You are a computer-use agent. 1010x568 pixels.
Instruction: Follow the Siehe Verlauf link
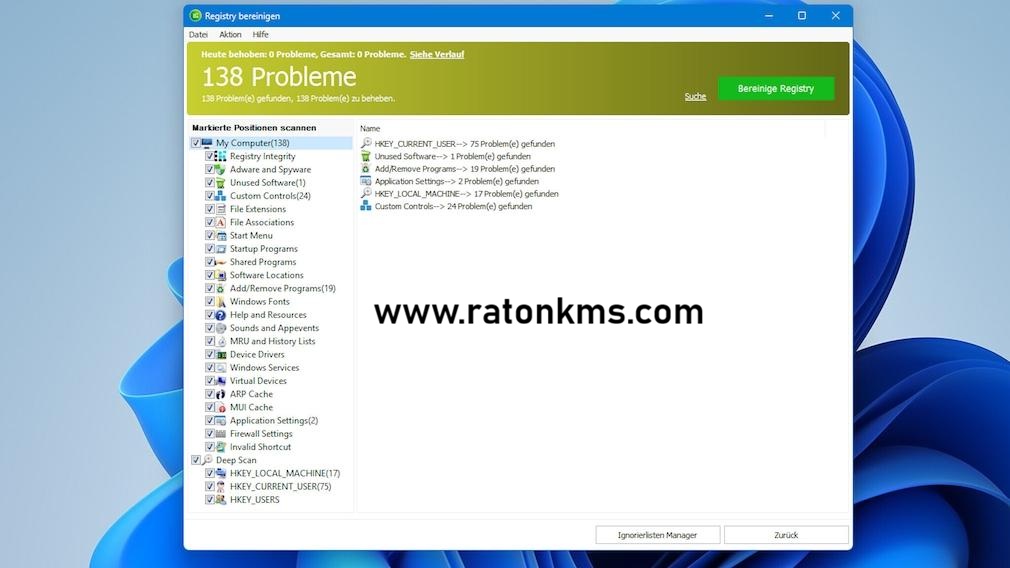[x=437, y=54]
